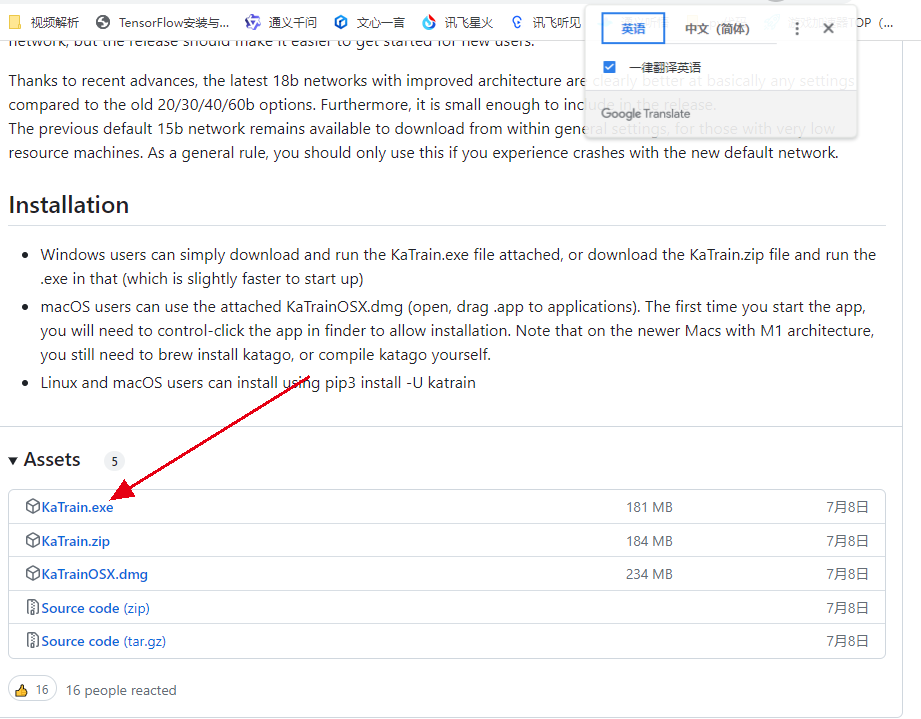Open the 视频解析 bookmark folder

coord(44,22)
